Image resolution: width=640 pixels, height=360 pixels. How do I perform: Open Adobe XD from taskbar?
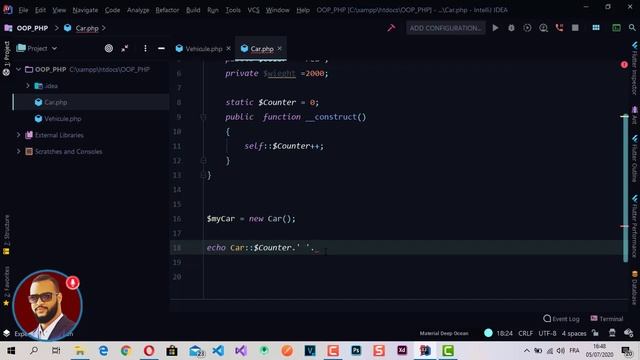[x=402, y=351]
